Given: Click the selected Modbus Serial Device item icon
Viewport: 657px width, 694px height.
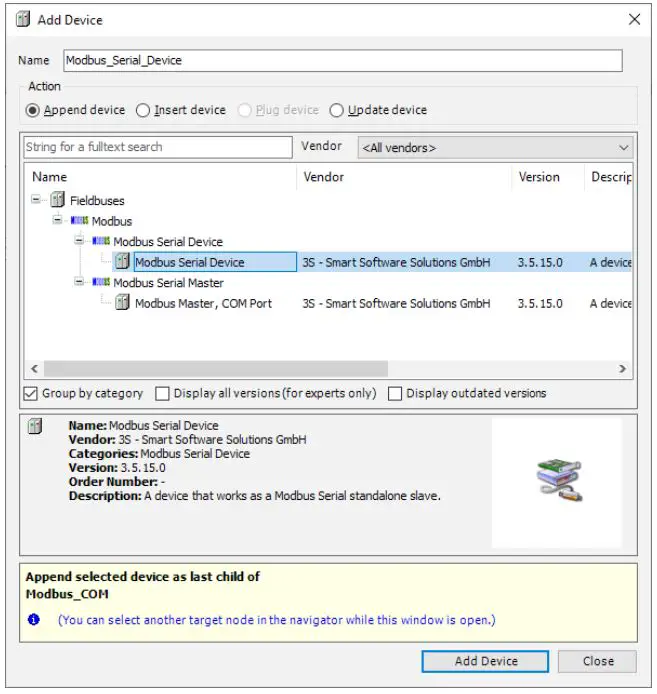Looking at the screenshot, I should pos(122,262).
